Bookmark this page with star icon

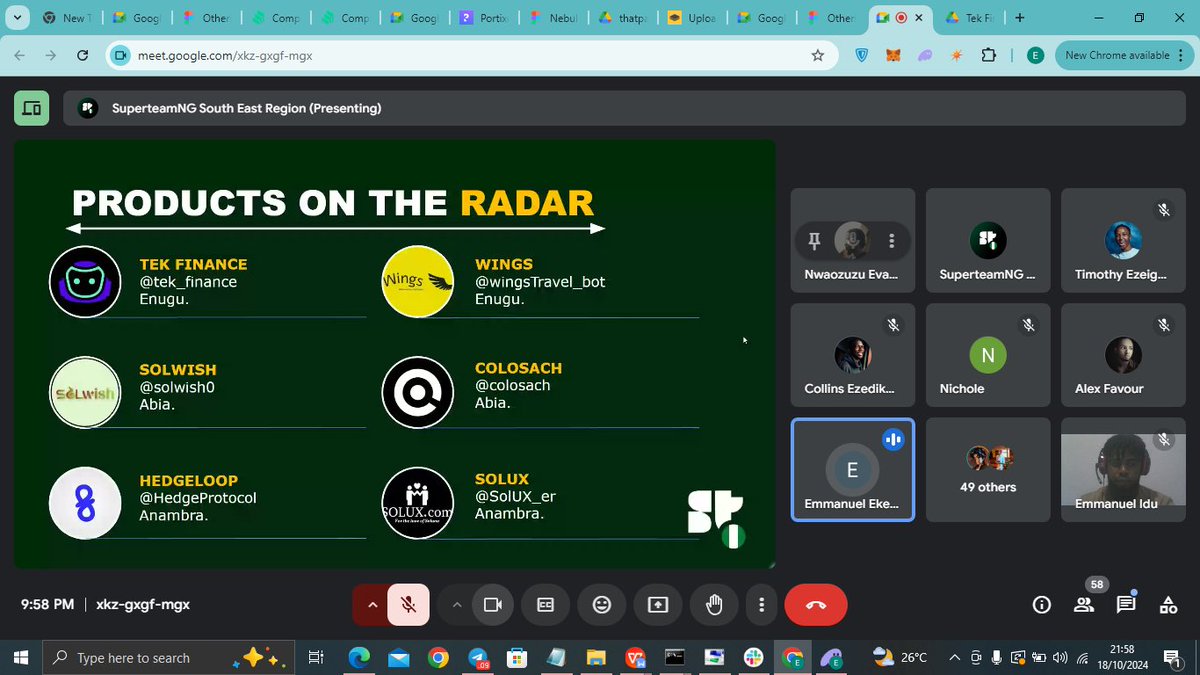click(818, 56)
